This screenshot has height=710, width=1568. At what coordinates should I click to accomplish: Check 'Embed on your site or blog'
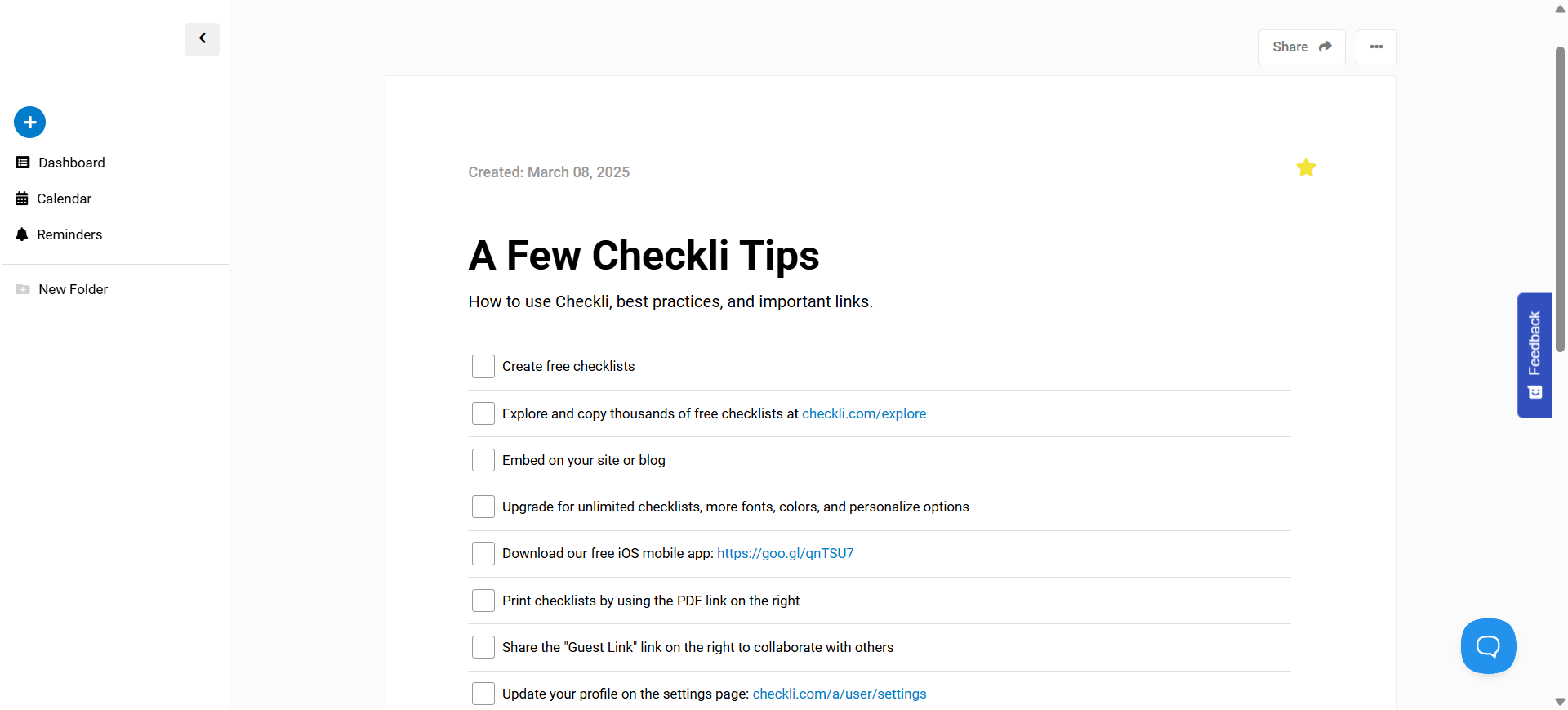(483, 460)
